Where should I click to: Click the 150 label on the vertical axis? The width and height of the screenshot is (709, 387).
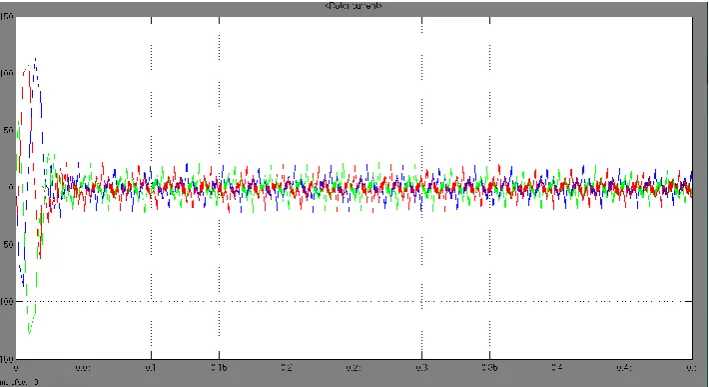[7, 17]
